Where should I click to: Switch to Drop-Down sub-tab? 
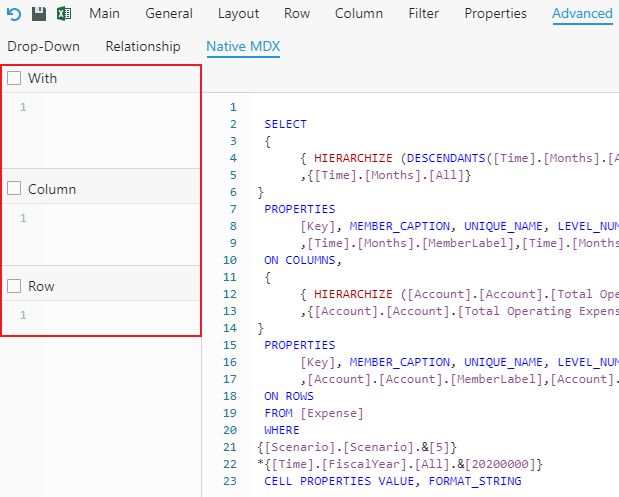43,47
